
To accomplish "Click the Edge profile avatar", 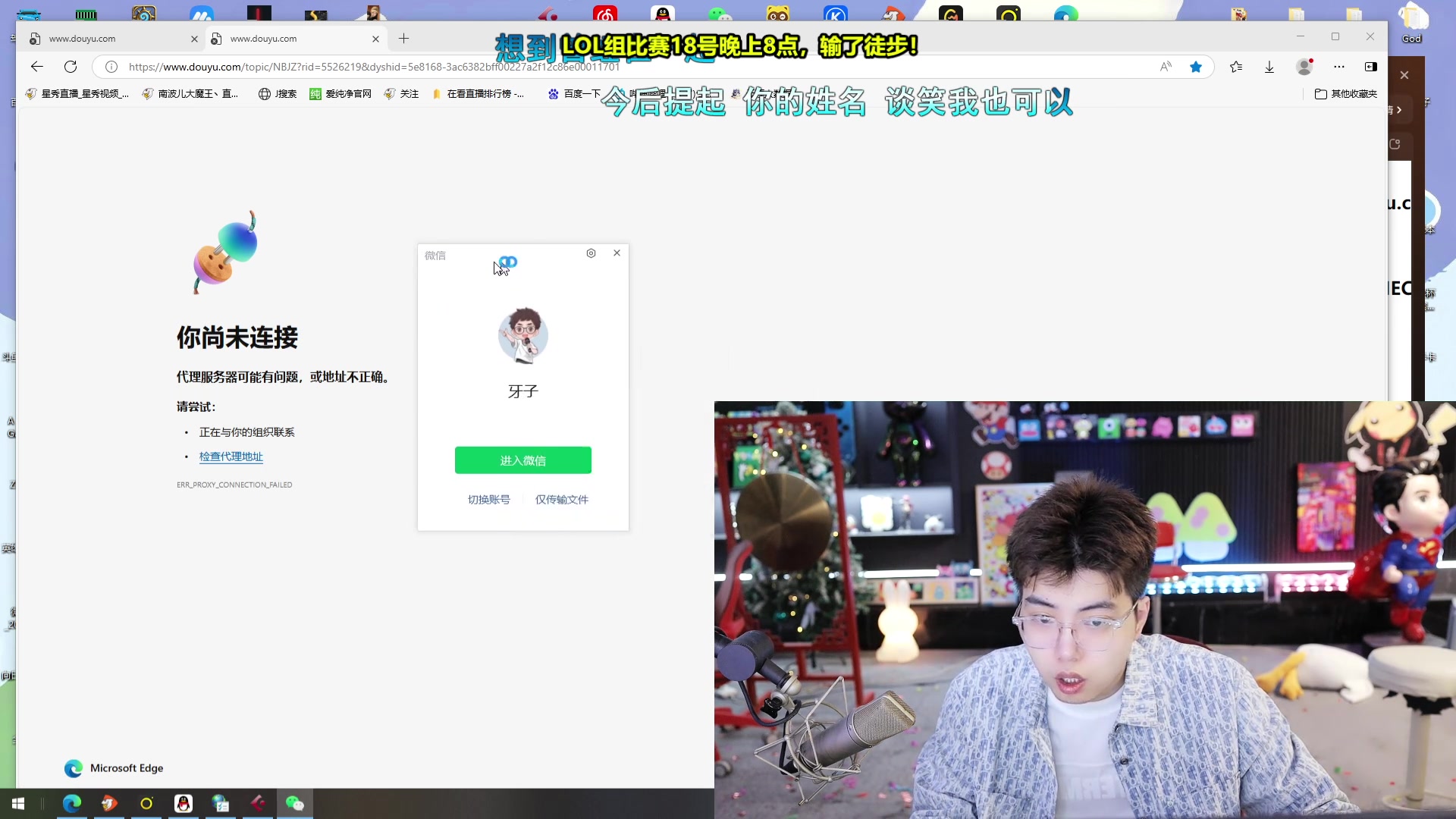I will point(1304,67).
